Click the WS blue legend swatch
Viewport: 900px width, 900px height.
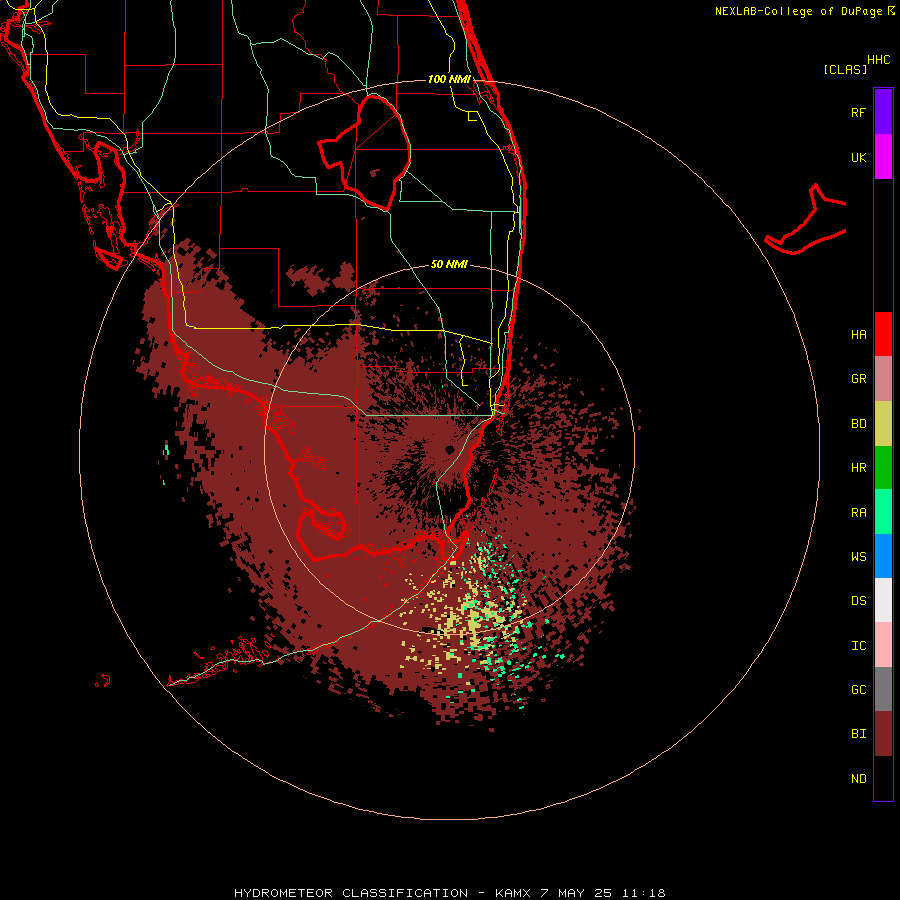883,556
